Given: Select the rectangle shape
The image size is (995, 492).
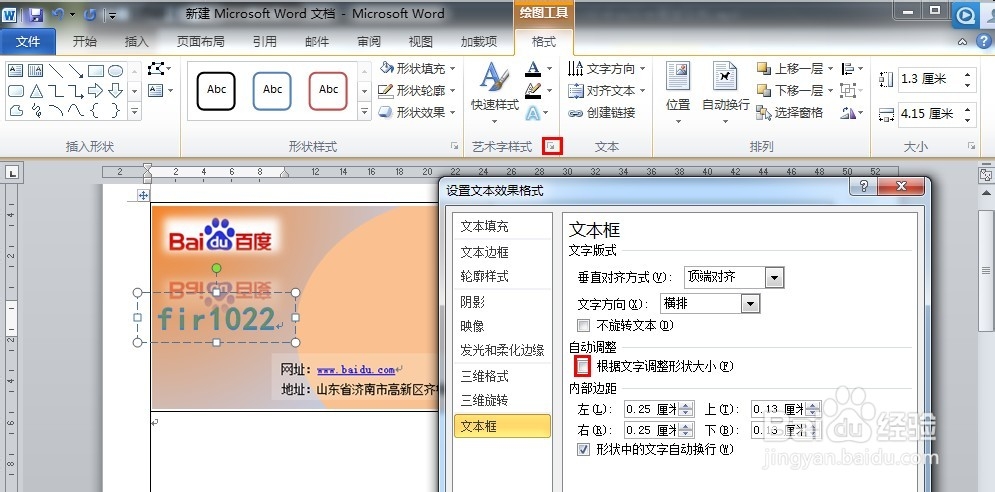Looking at the screenshot, I should (x=96, y=70).
